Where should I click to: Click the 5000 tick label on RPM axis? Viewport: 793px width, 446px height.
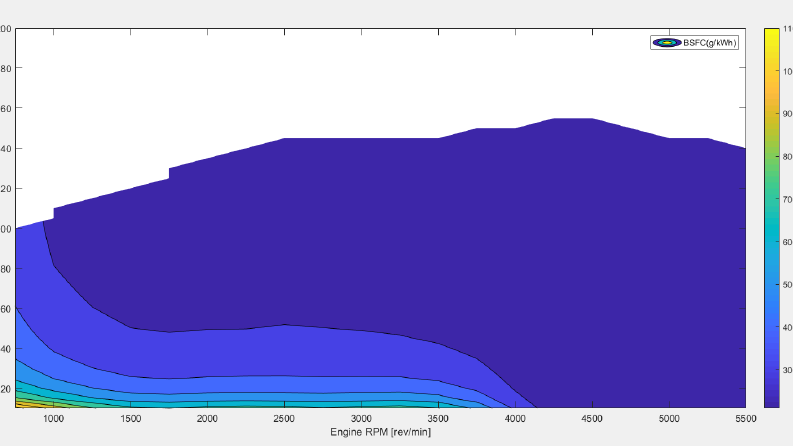(x=669, y=418)
